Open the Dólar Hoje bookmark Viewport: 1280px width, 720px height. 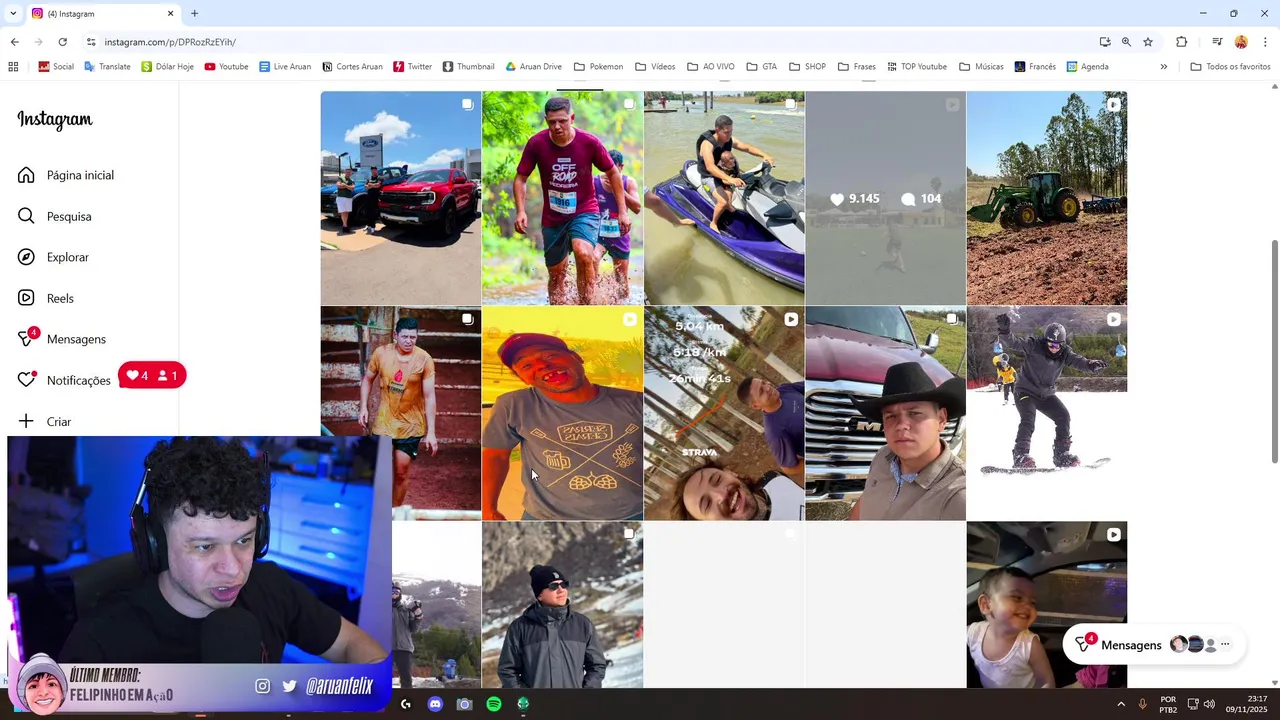(x=167, y=67)
